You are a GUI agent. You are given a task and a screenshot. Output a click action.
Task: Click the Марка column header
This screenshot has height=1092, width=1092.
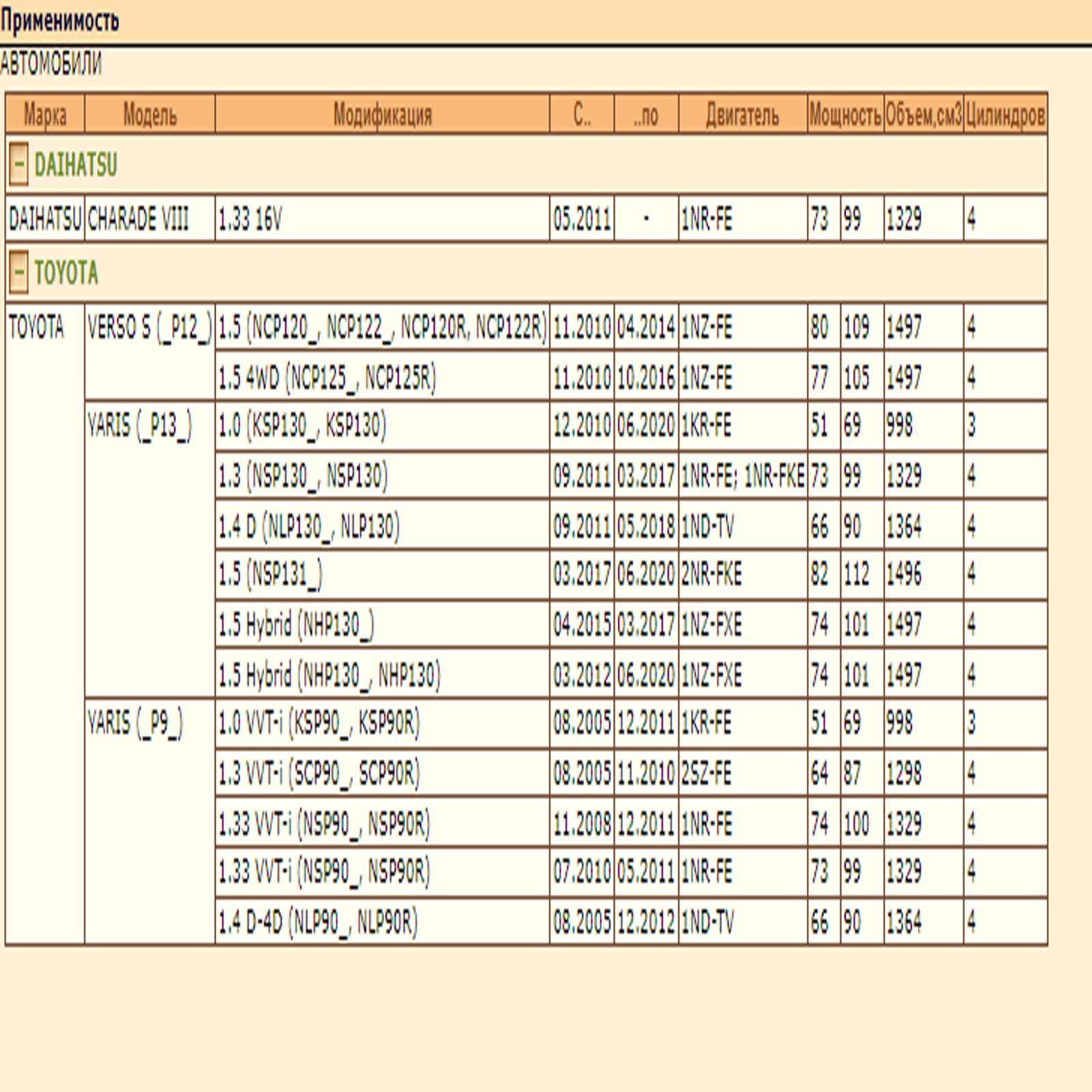tap(45, 115)
